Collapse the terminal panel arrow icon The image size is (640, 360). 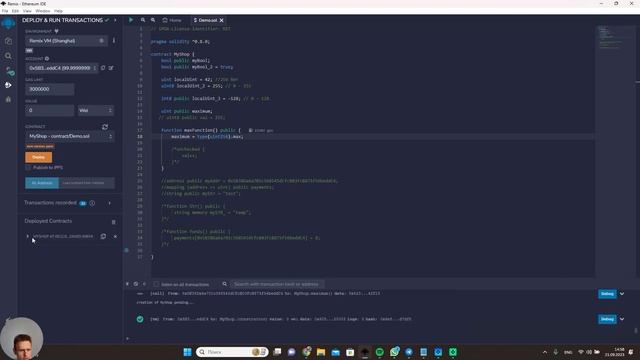coord(127,284)
